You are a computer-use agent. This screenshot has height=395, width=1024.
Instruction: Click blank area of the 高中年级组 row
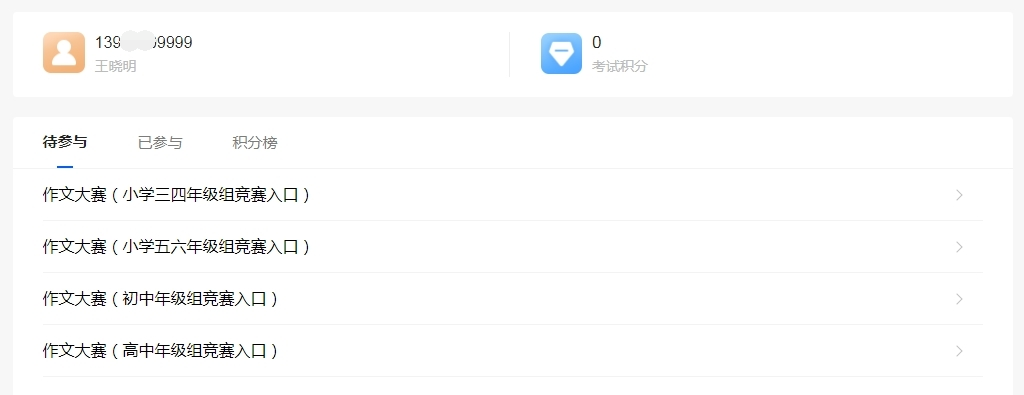tap(614, 351)
